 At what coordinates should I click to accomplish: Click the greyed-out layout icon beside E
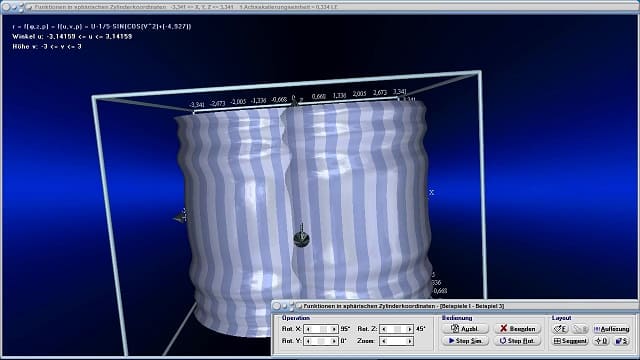point(580,329)
